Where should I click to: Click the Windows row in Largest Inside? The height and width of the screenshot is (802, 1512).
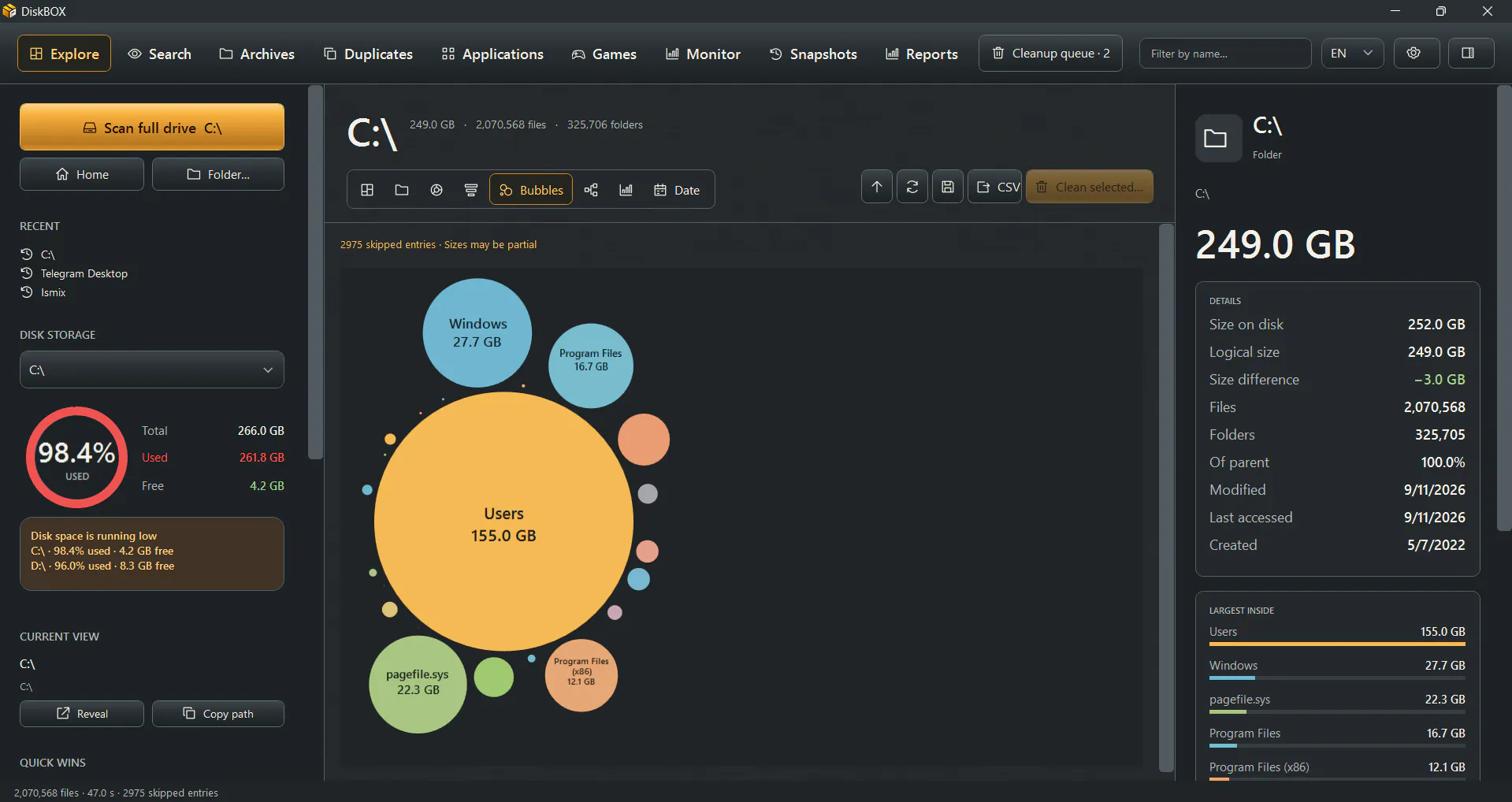pyautogui.click(x=1337, y=669)
